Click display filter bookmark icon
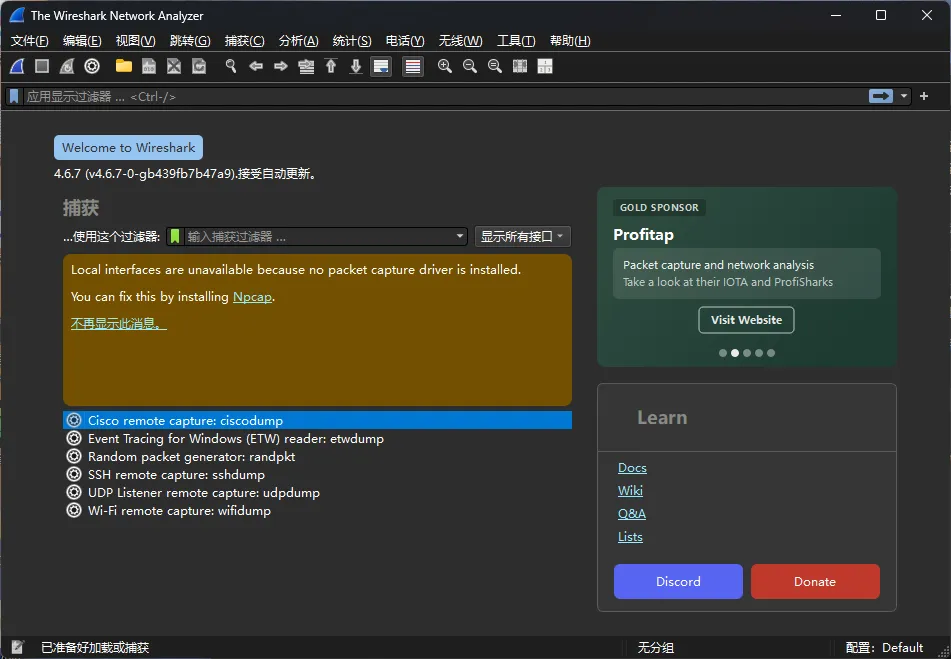 [x=14, y=96]
